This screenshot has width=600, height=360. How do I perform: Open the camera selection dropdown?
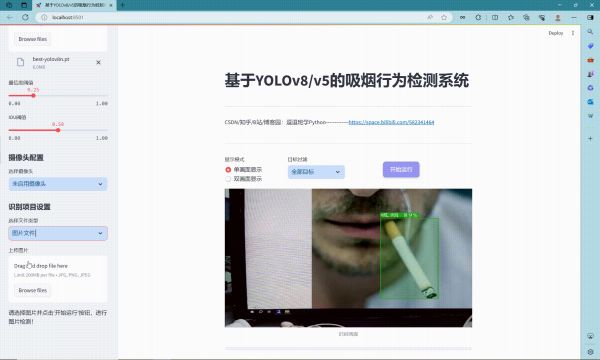58,184
